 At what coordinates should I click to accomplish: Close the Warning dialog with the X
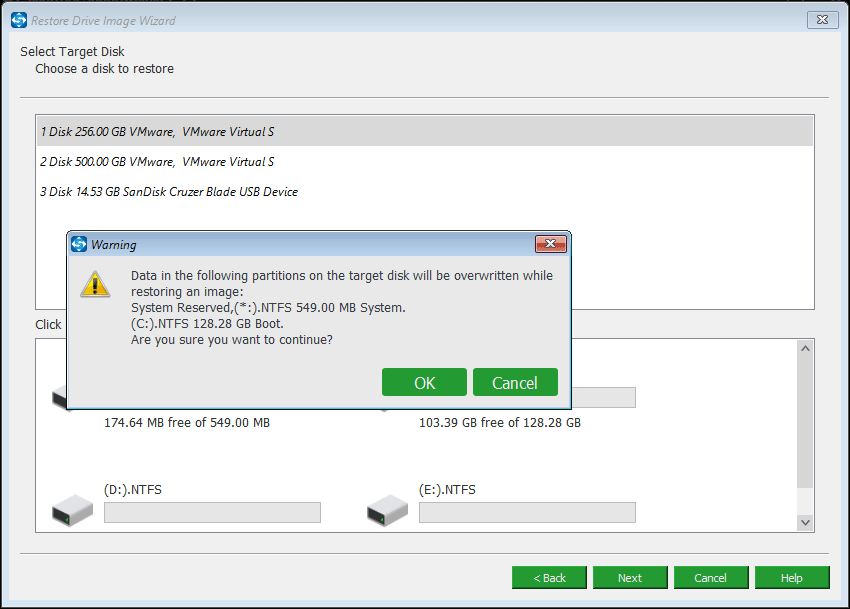pyautogui.click(x=551, y=244)
